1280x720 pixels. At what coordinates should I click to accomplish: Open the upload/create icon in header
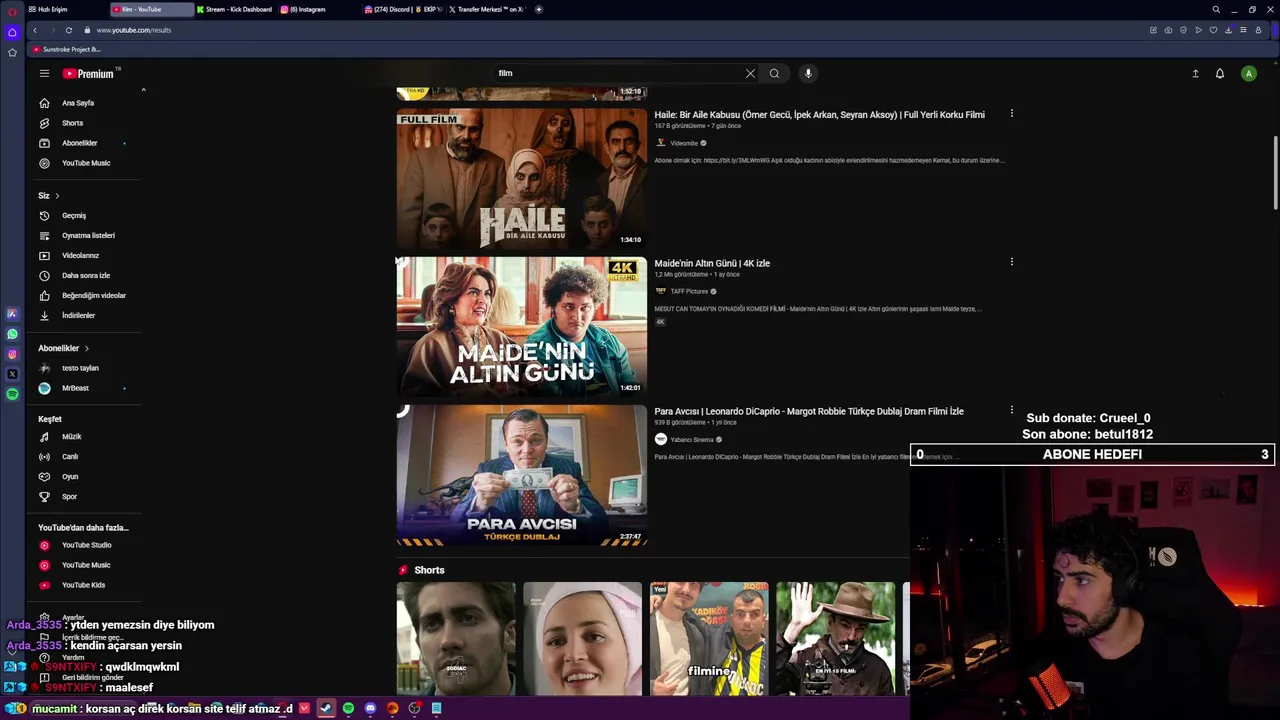[1195, 73]
